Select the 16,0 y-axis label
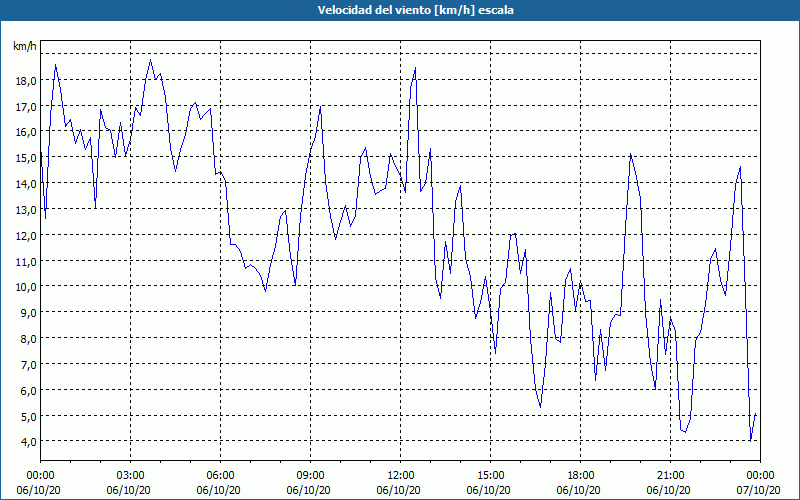The image size is (800, 500). (28, 132)
